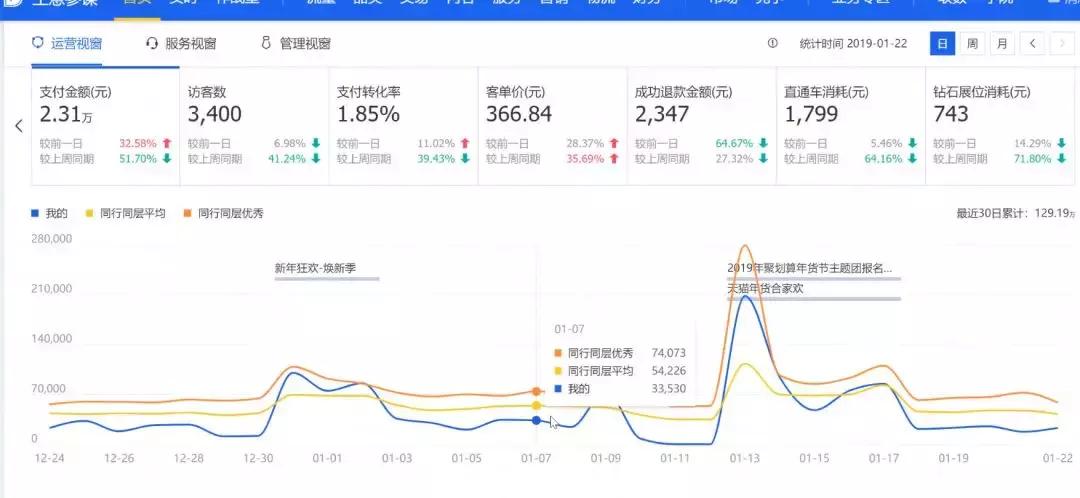Click the 1.85% conversion rate value

coord(368,114)
